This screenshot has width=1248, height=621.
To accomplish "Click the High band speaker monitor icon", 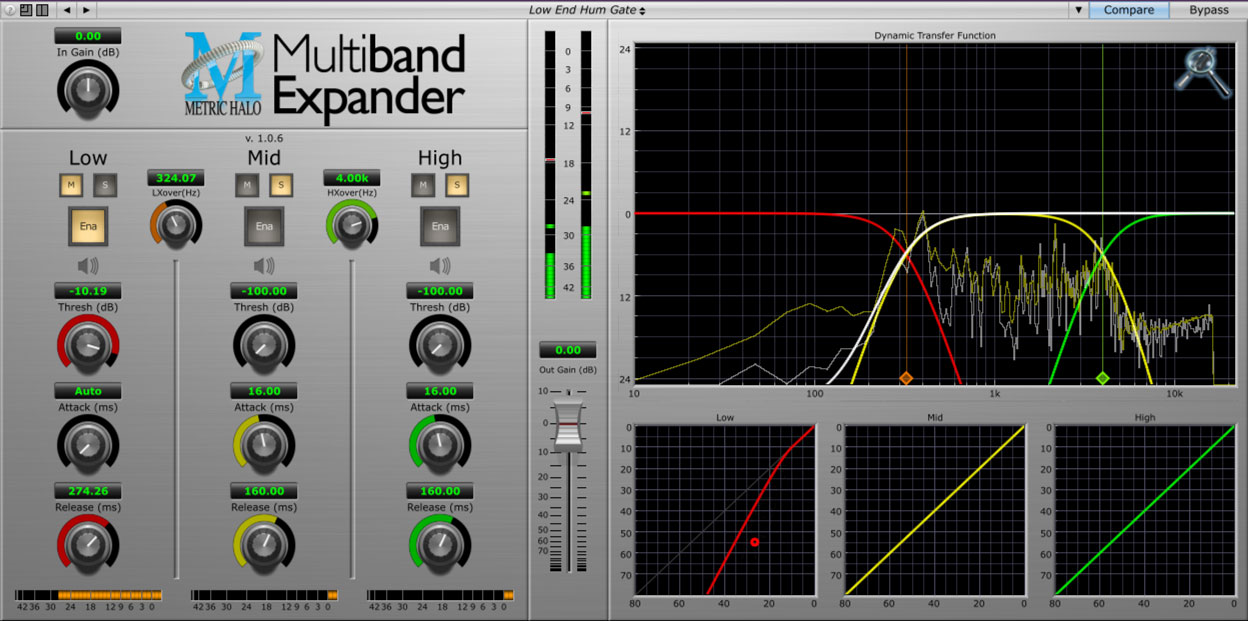I will (440, 265).
